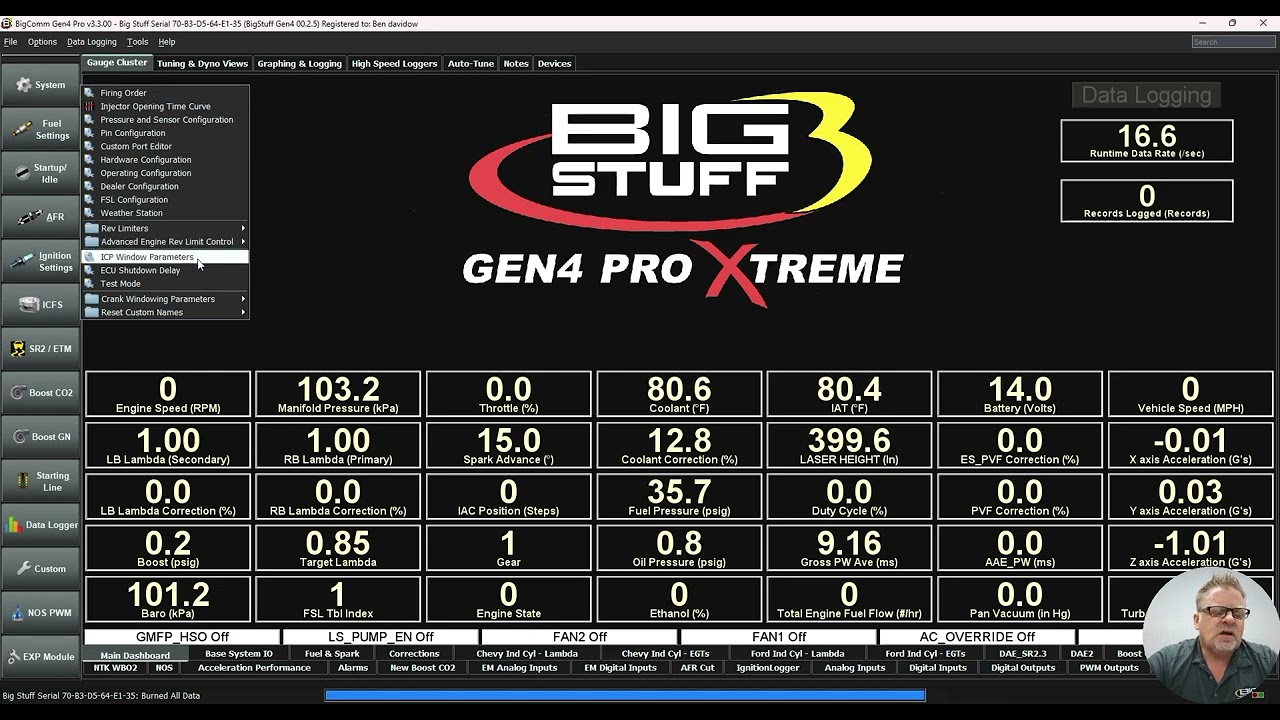
Task: Open the NOS PWM sidebar section
Action: tap(40, 613)
